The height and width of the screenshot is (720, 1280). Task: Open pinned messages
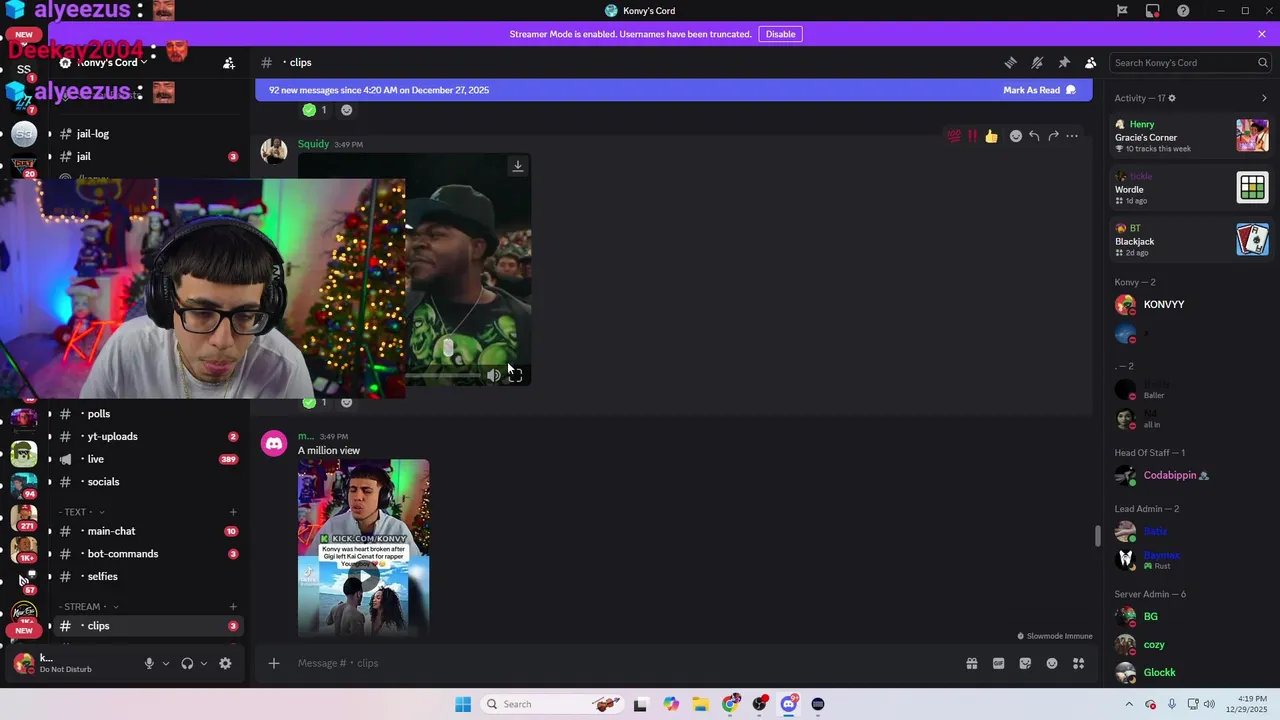click(1064, 62)
